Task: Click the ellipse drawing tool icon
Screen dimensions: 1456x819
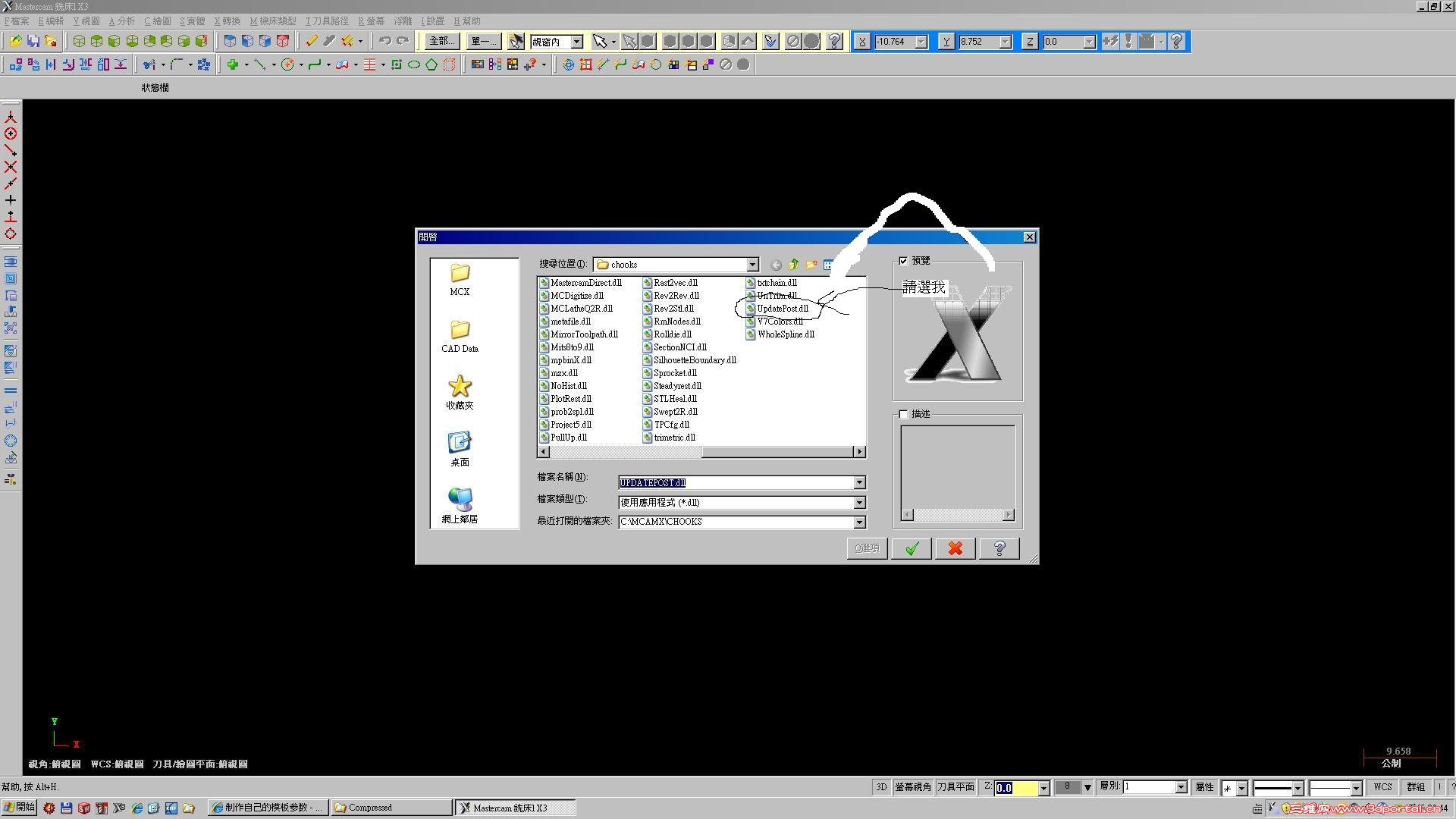Action: pos(414,65)
